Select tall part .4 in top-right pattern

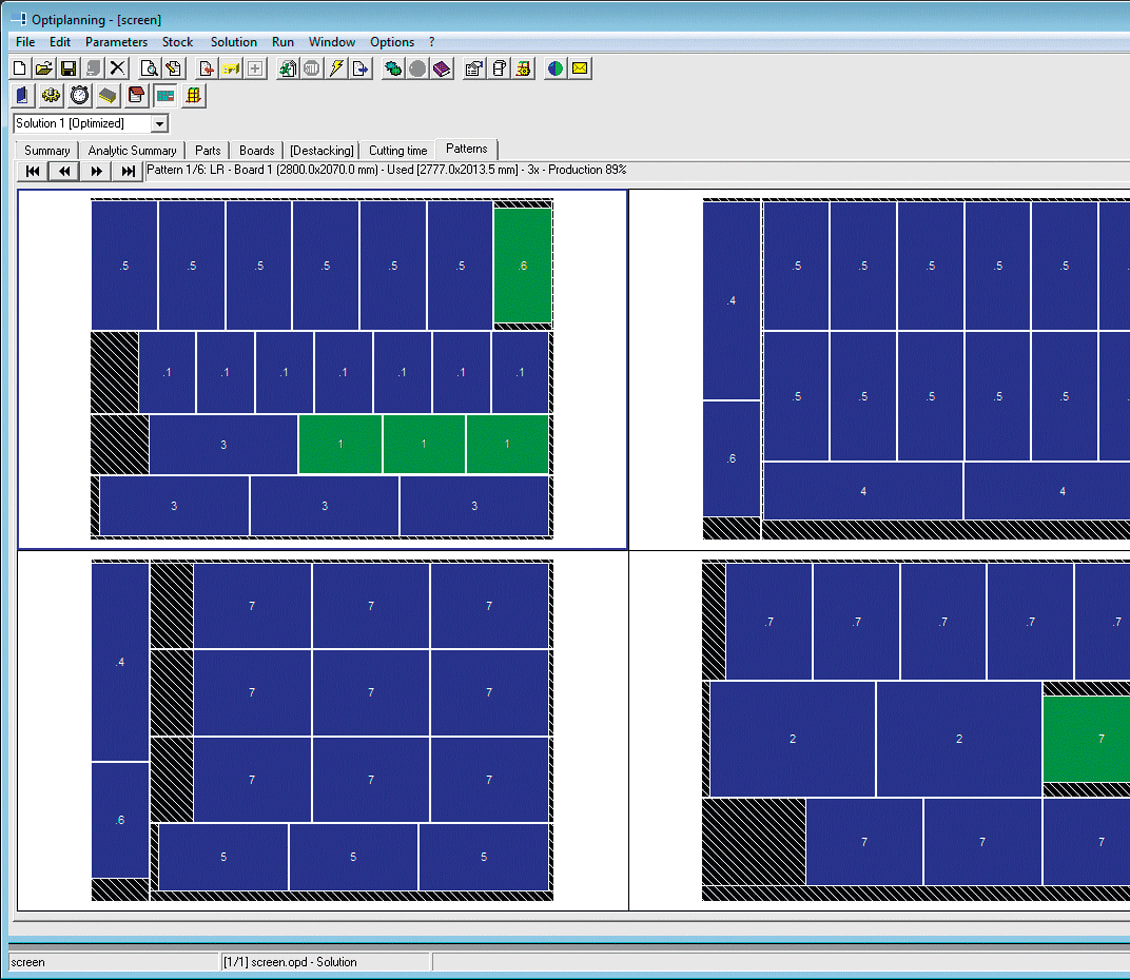pyautogui.click(x=731, y=300)
